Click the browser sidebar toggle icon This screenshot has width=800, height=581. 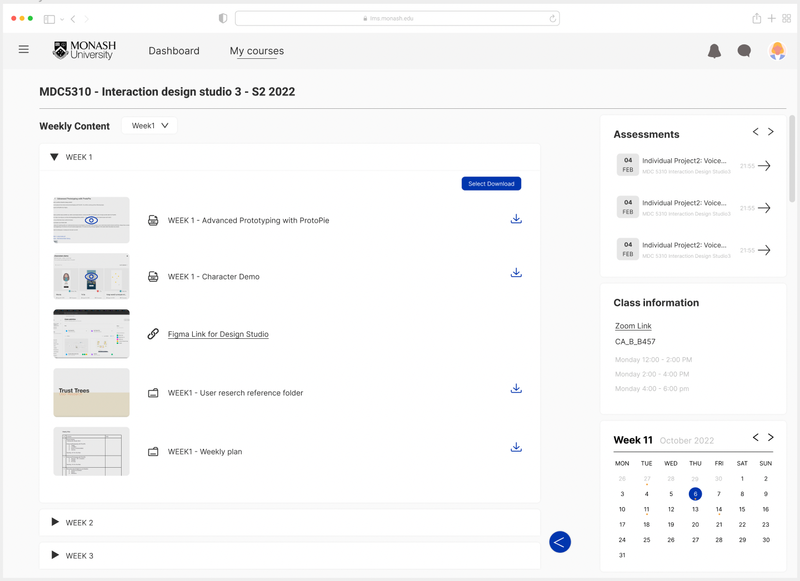pyautogui.click(x=49, y=19)
